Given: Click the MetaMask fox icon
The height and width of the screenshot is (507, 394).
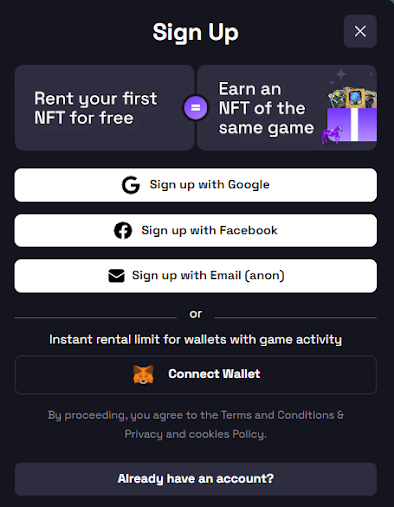Looking at the screenshot, I should tap(143, 374).
